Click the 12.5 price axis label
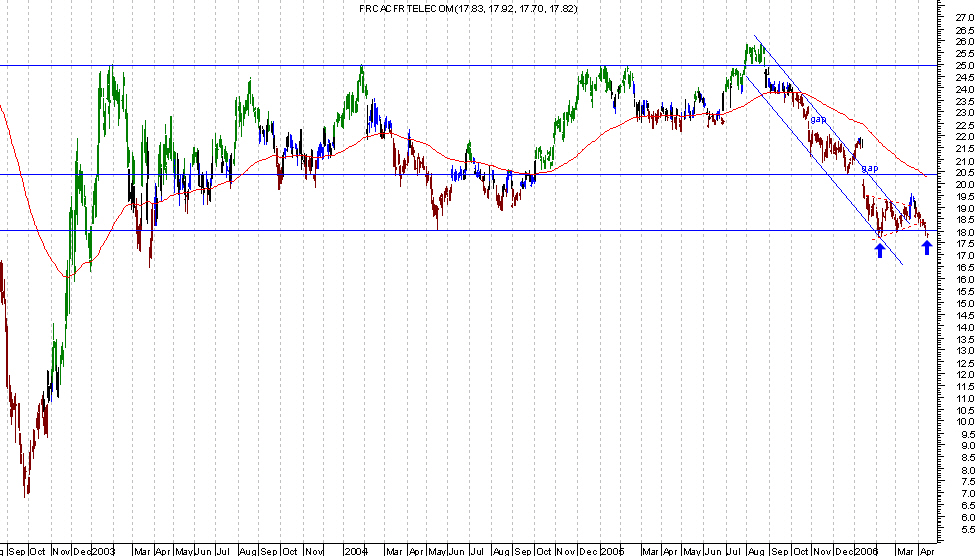This screenshot has width=978, height=556. coord(964,363)
